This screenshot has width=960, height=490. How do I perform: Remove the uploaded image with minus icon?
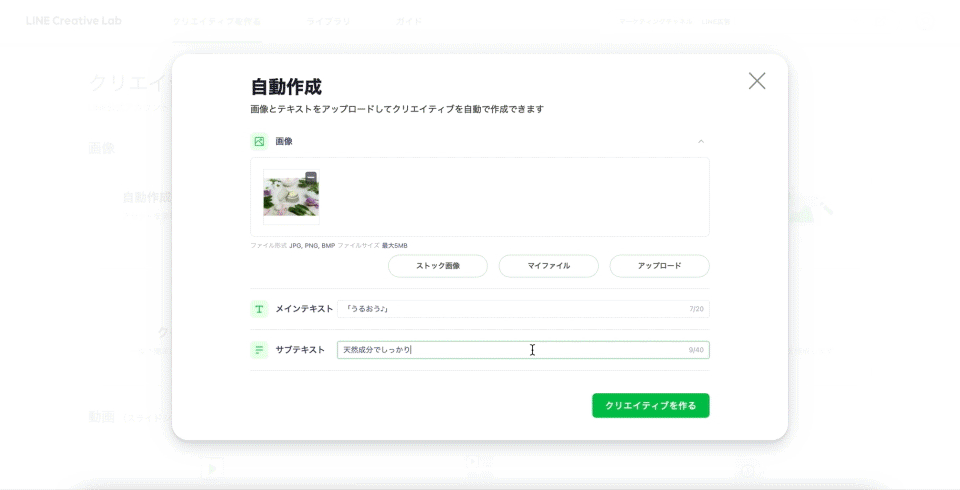click(x=311, y=178)
